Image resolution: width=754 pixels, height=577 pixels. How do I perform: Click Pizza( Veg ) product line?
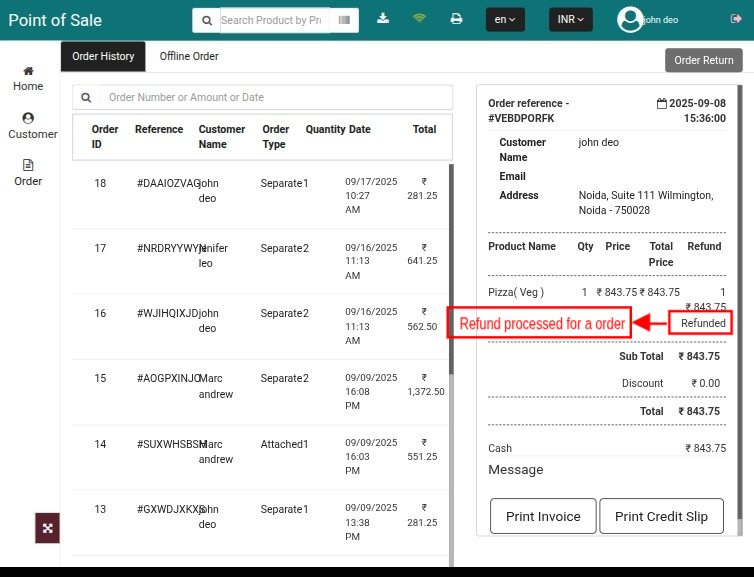(516, 292)
